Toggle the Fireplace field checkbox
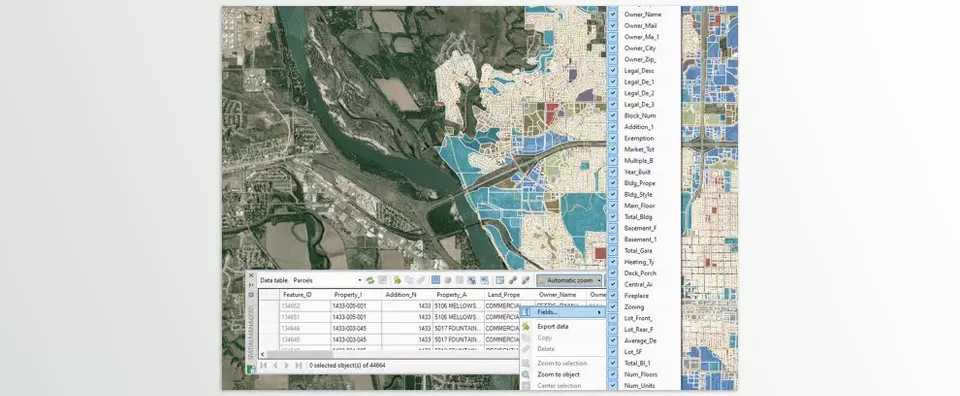This screenshot has width=960, height=396. click(x=613, y=296)
